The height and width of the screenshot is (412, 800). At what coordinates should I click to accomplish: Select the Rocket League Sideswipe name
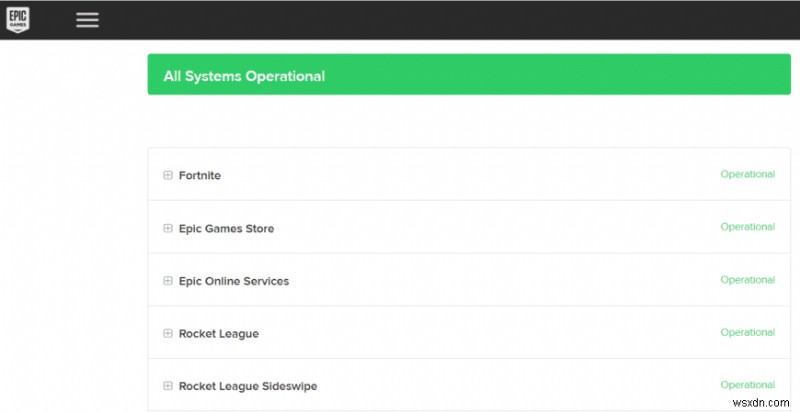coord(247,387)
